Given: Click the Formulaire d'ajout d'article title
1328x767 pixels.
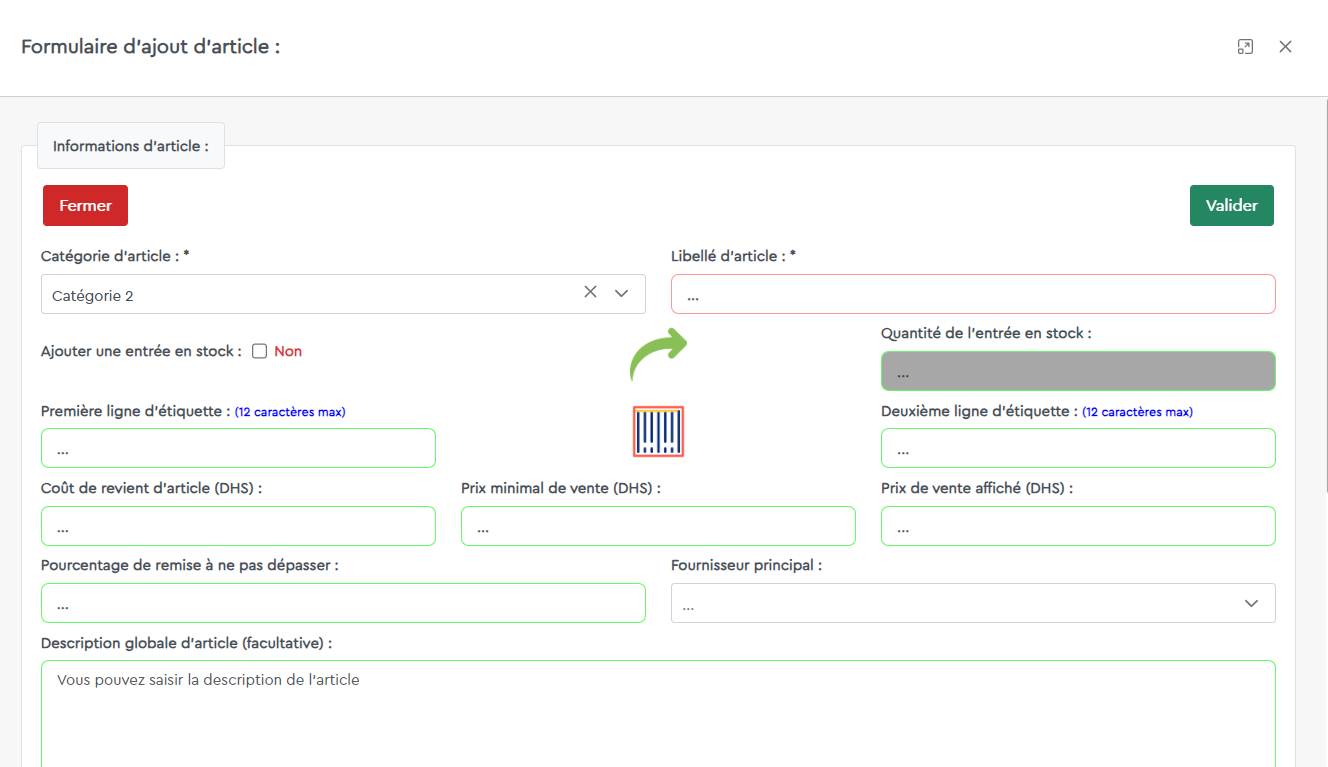Looking at the screenshot, I should [x=151, y=46].
